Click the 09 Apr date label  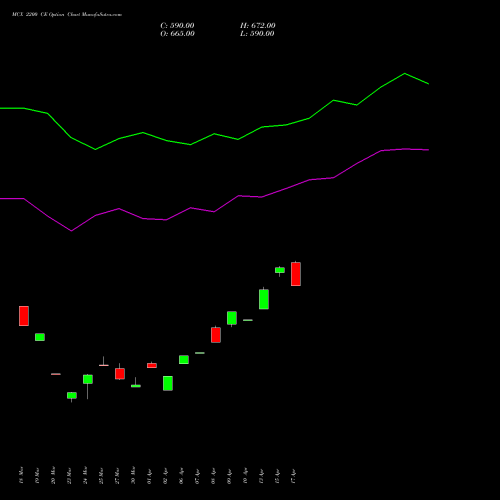[229, 476]
